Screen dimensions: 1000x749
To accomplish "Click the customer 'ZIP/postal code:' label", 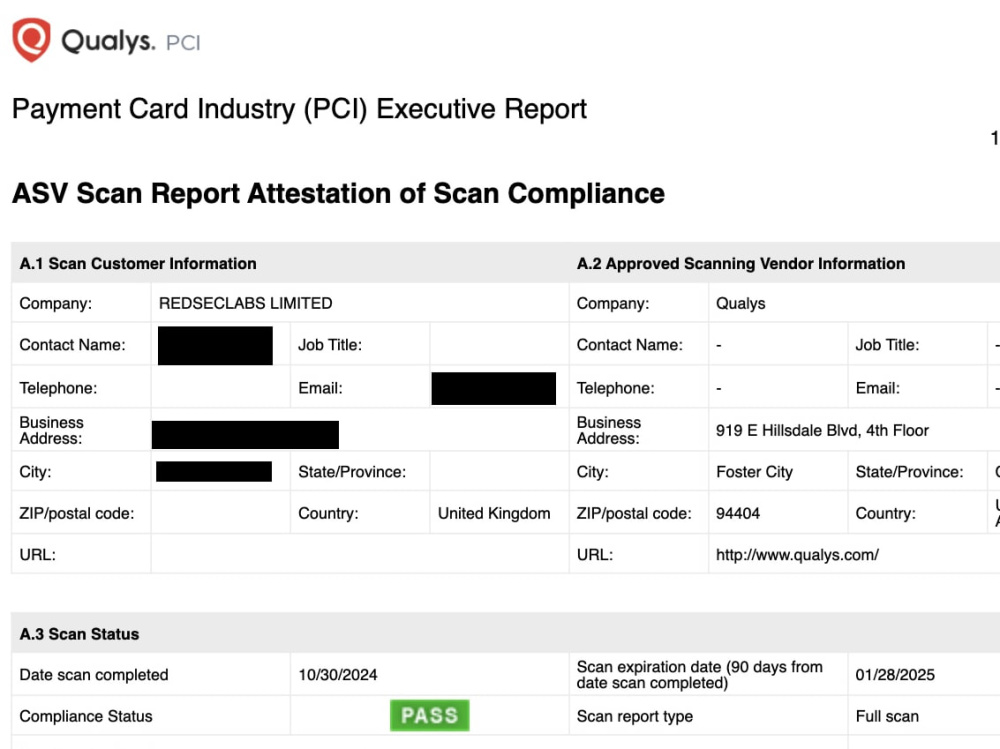I will click(77, 514).
